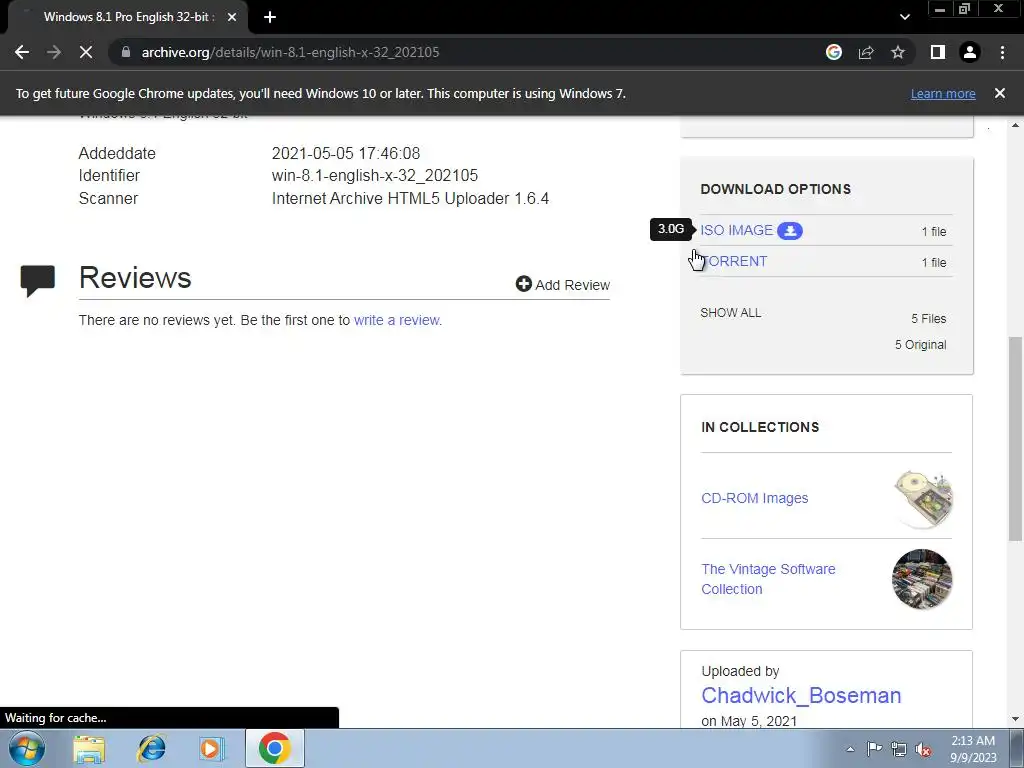1024x768 pixels.
Task: Open Windows Explorer from the taskbar
Action: point(89,748)
